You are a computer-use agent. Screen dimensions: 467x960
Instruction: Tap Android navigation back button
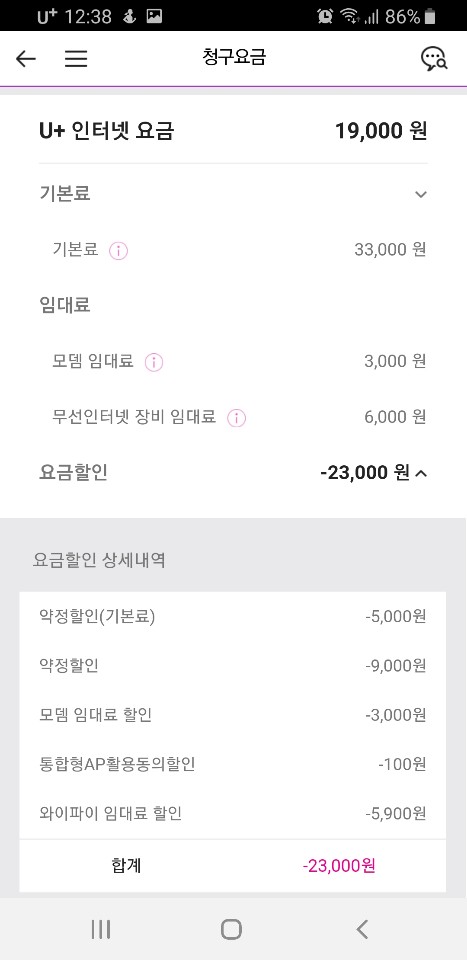click(362, 929)
